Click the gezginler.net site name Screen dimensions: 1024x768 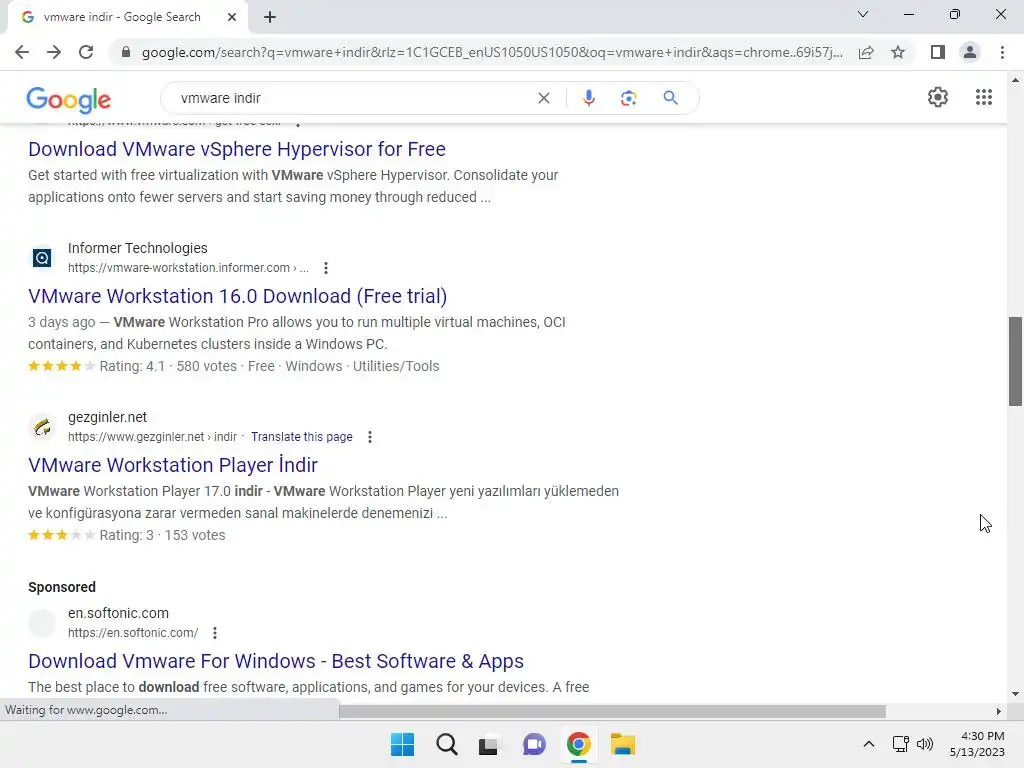[x=107, y=417]
